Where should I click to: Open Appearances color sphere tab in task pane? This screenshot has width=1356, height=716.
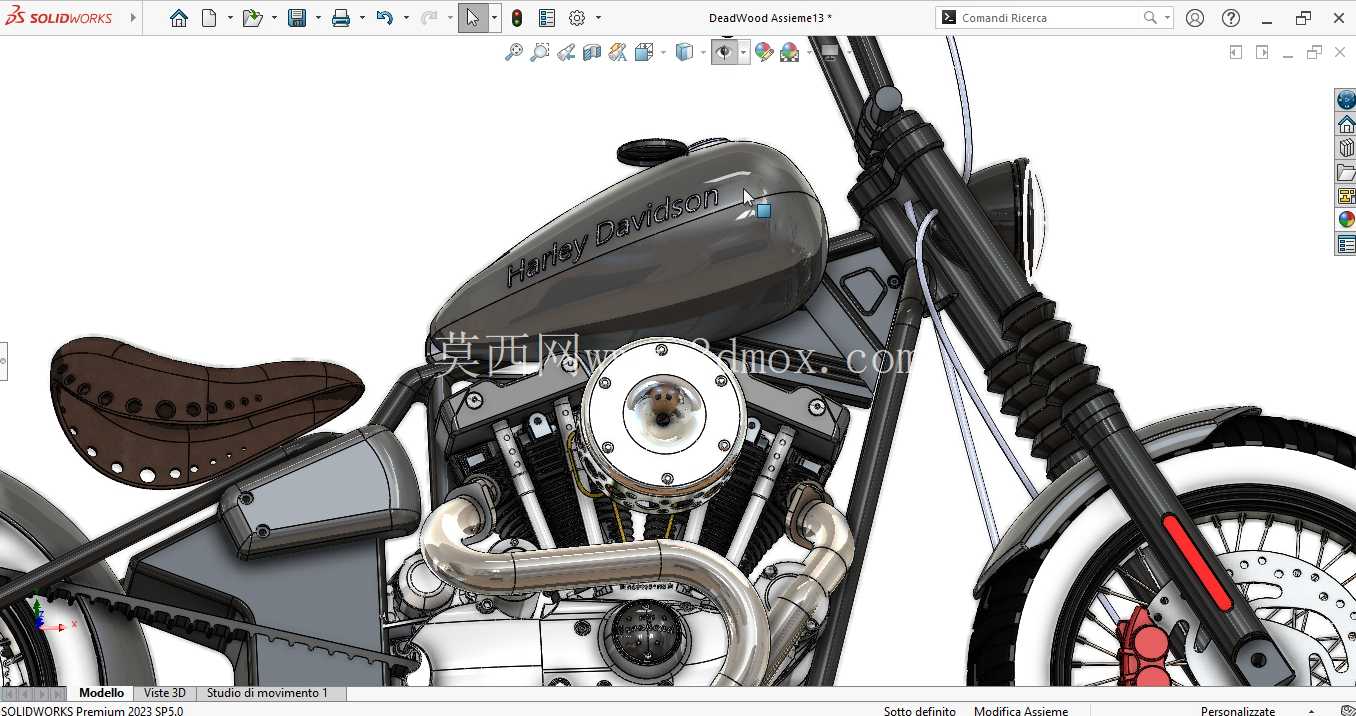coord(1346,220)
